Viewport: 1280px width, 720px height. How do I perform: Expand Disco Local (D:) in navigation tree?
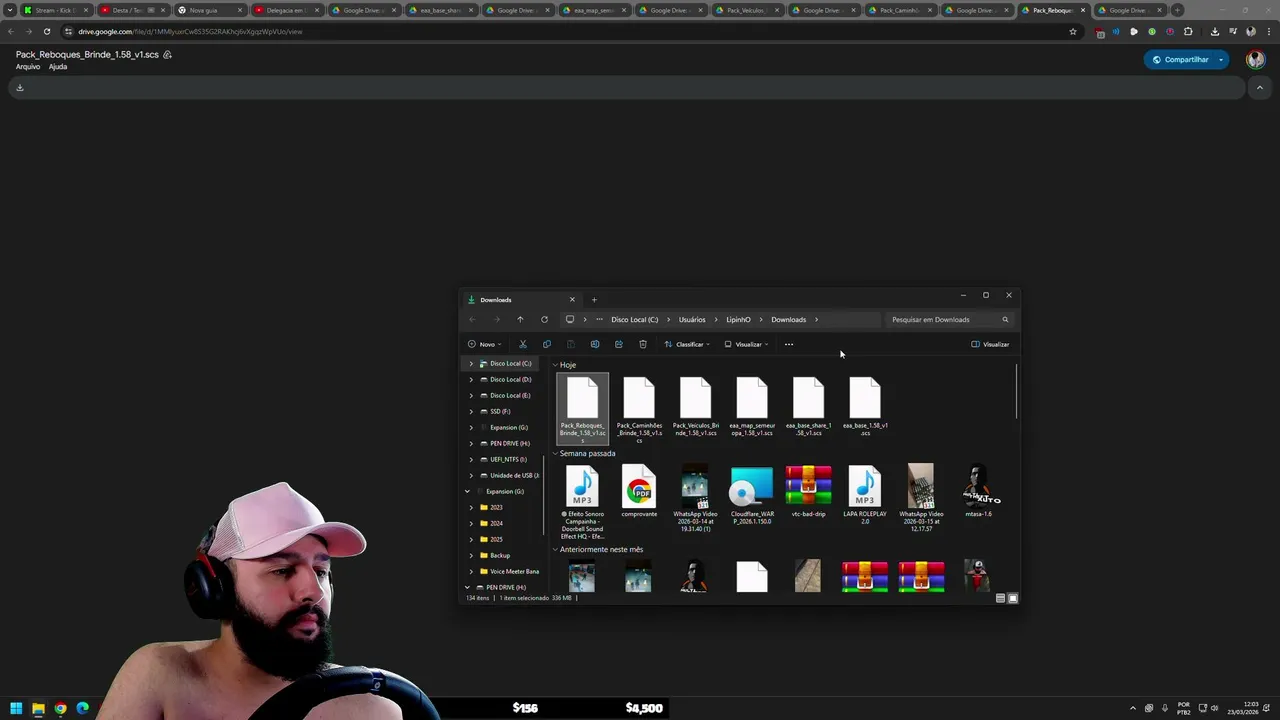point(471,379)
